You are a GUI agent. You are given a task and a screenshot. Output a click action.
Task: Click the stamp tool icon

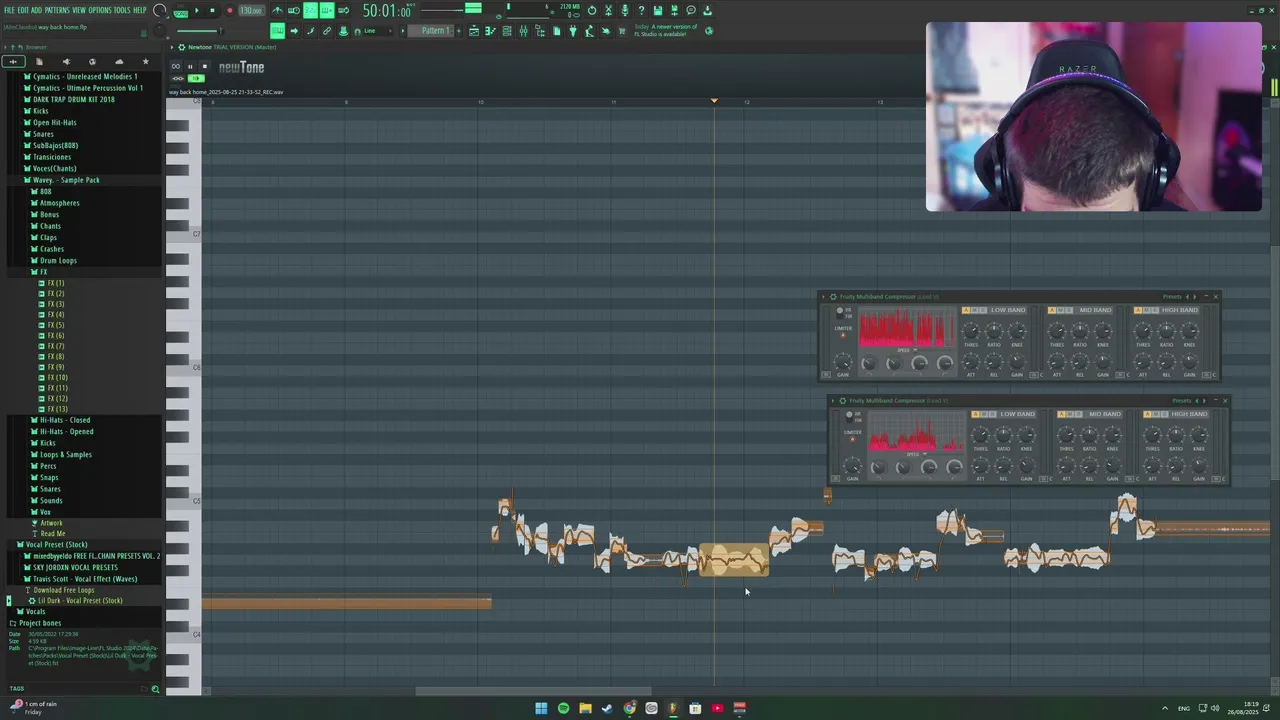tap(343, 31)
